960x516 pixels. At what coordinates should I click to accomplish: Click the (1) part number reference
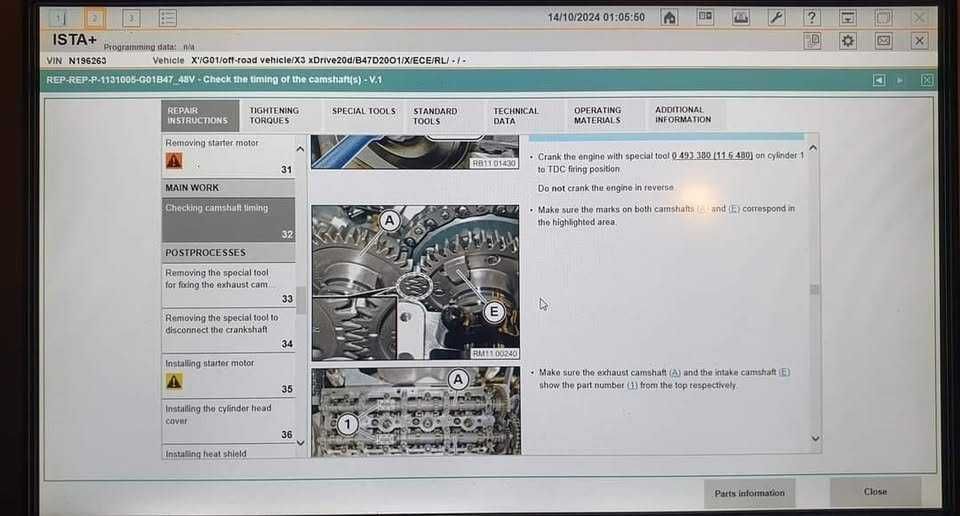[632, 385]
